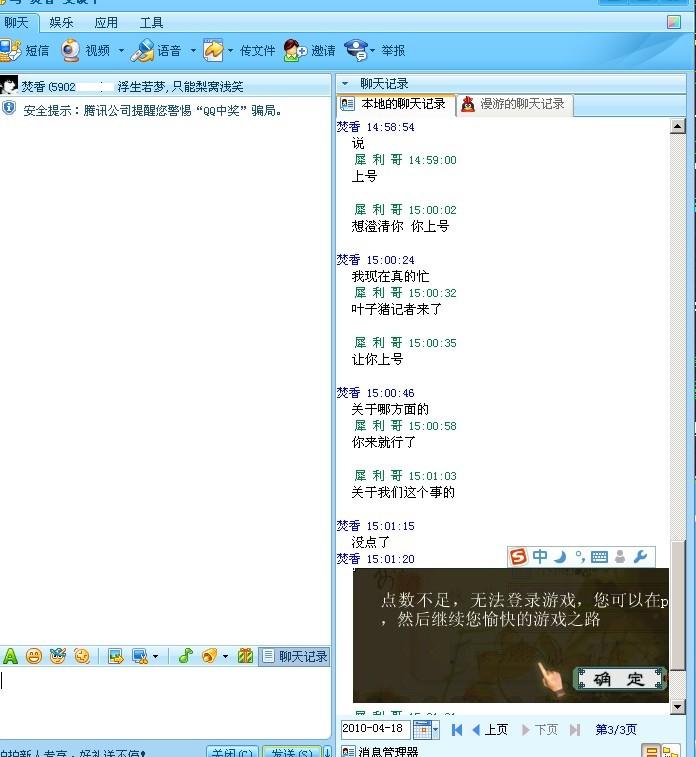The height and width of the screenshot is (757, 696).
Task: Open the screenshot tool dropdown arrow
Action: [x=155, y=657]
